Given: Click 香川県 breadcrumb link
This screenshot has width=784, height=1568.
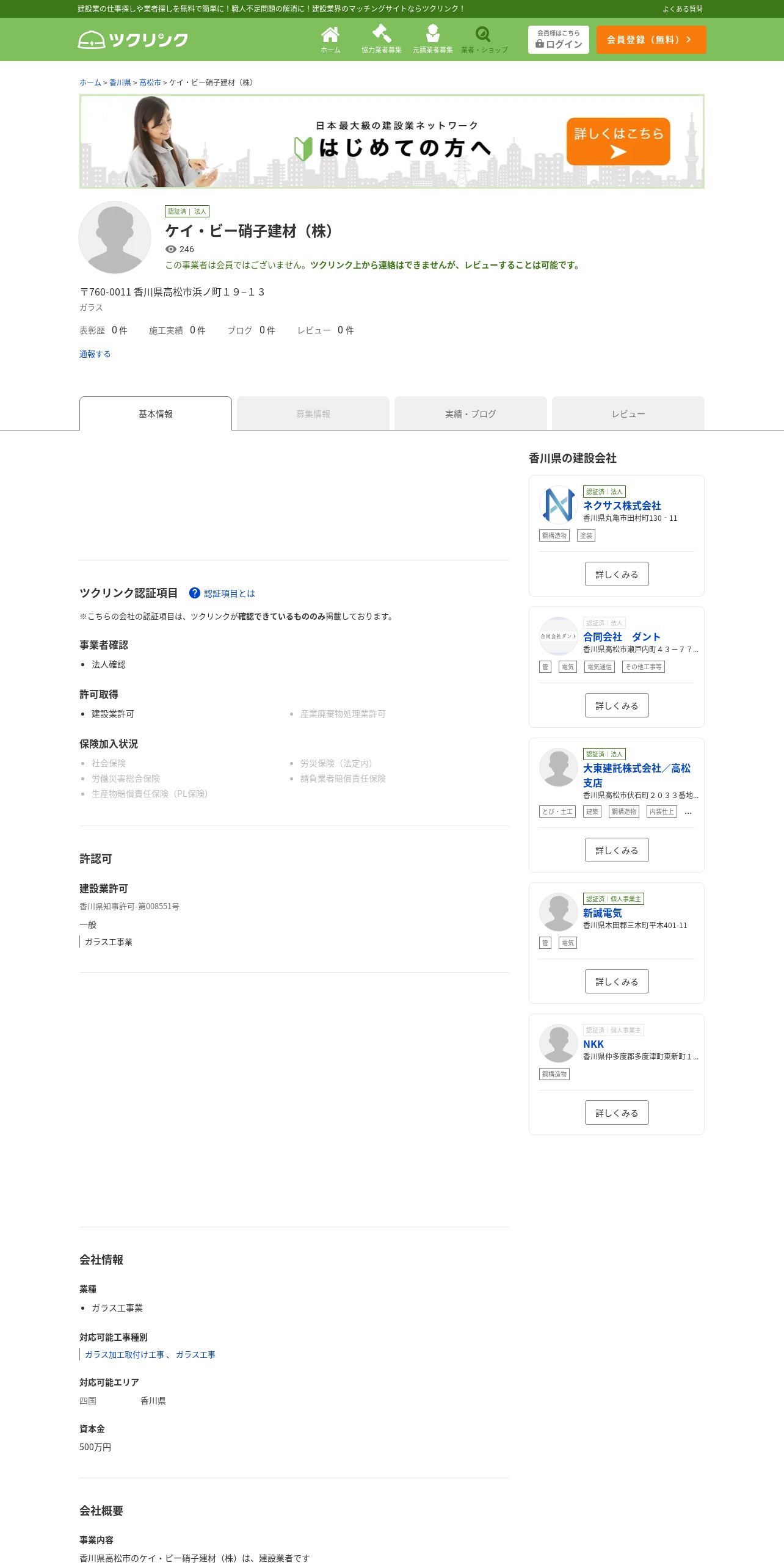Looking at the screenshot, I should click(120, 82).
